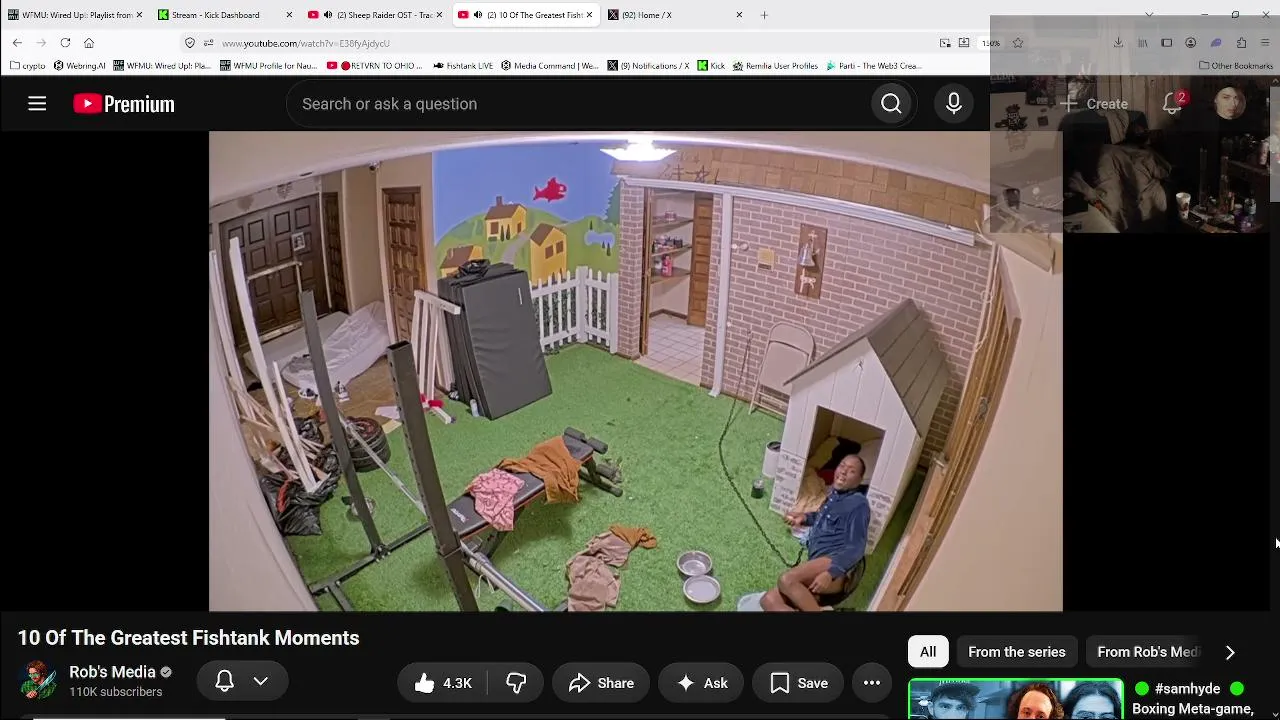
Task: Open Rob's Media channel name link
Action: click(112, 672)
